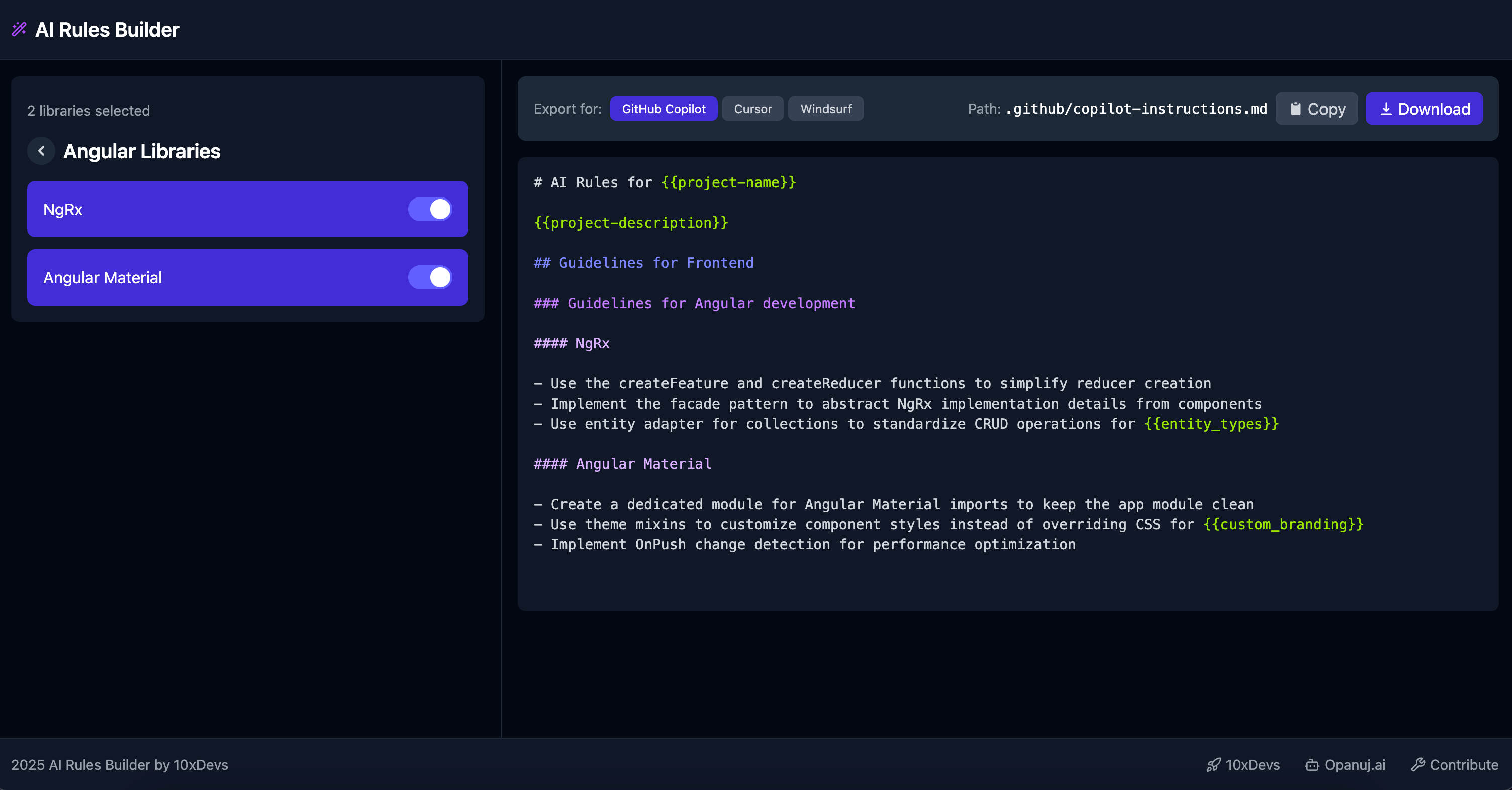Go back using the chevron arrow
This screenshot has height=790, width=1512.
point(41,151)
